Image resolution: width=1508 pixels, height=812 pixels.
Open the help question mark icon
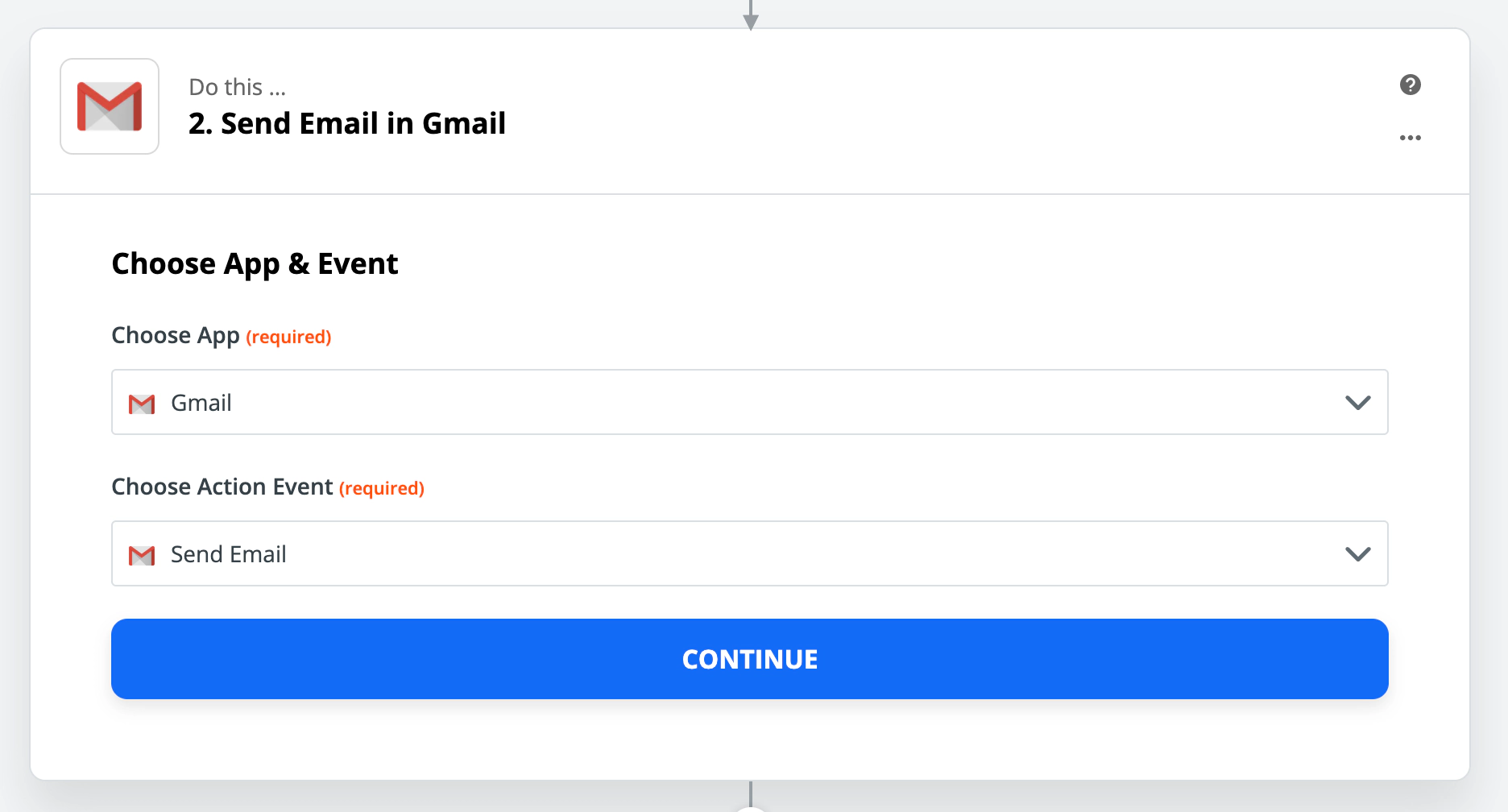1410,85
